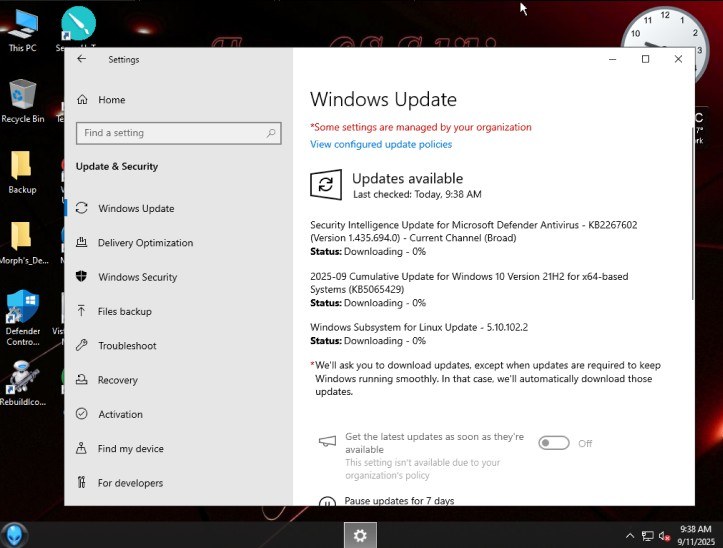Screen dimensions: 723x548
Task: Select the RebuildIco... desktop shortcut
Action: tap(23, 384)
